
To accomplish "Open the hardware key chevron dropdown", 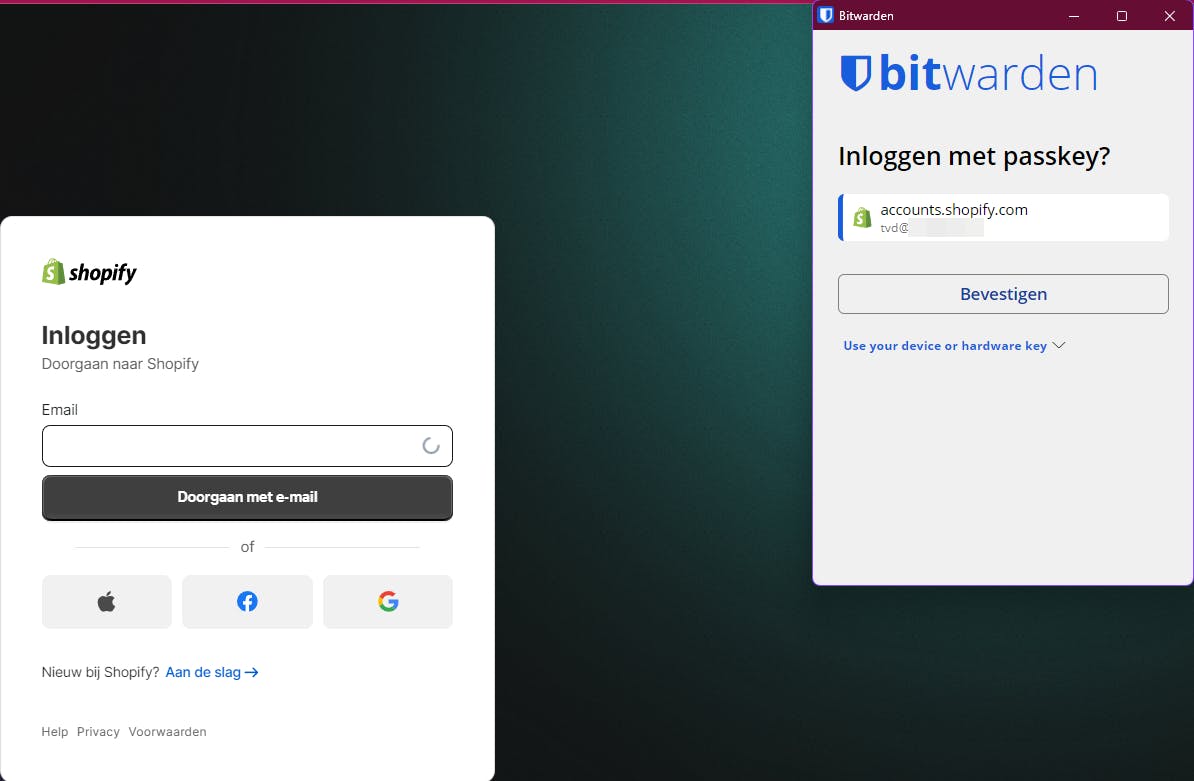I will point(1060,345).
